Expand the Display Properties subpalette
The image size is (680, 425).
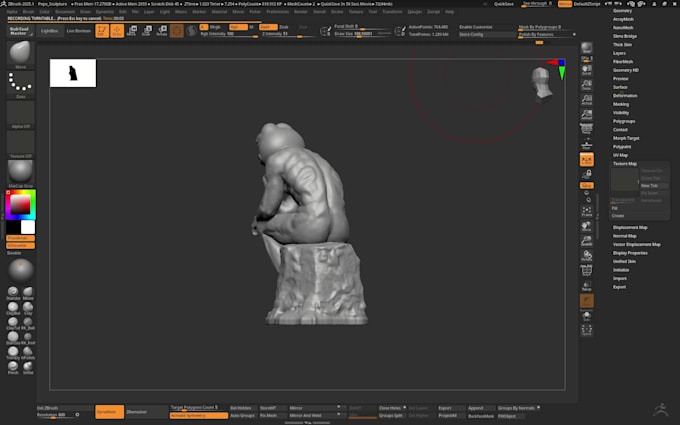coord(630,253)
